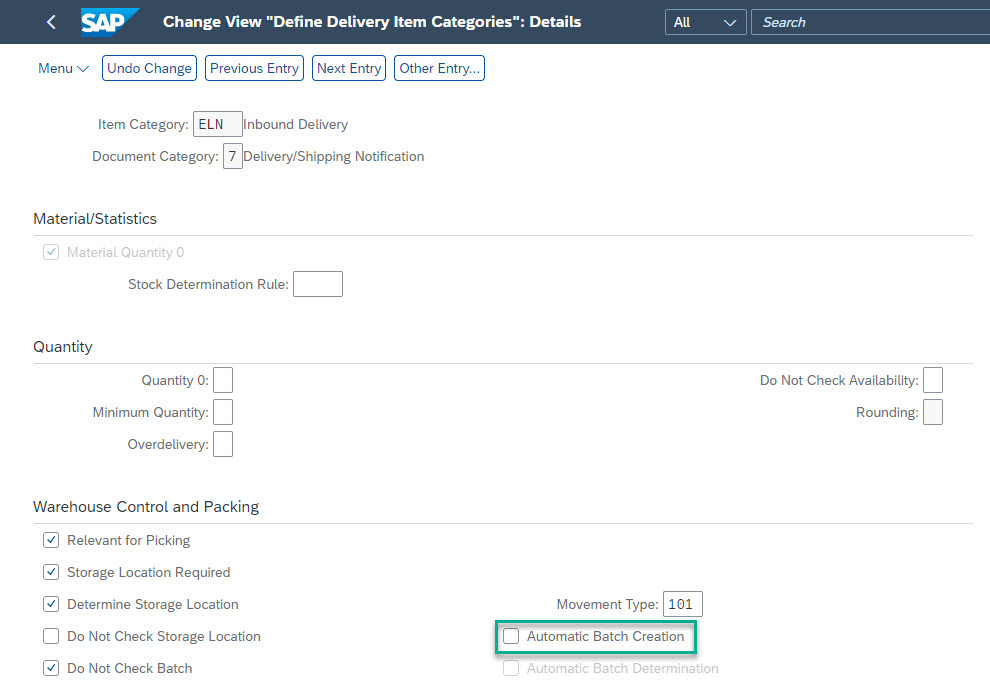Expand the All search scope dropdown
Viewport: 990px width, 694px height.
coord(705,22)
